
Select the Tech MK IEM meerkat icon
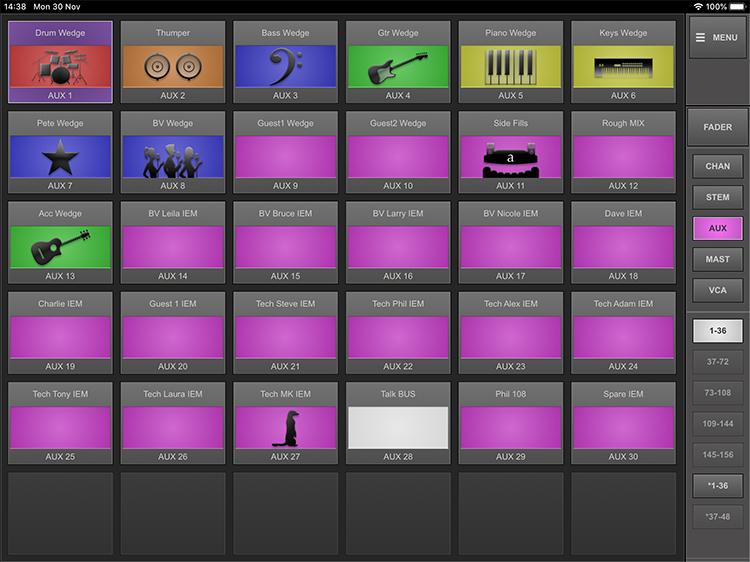[x=285, y=427]
